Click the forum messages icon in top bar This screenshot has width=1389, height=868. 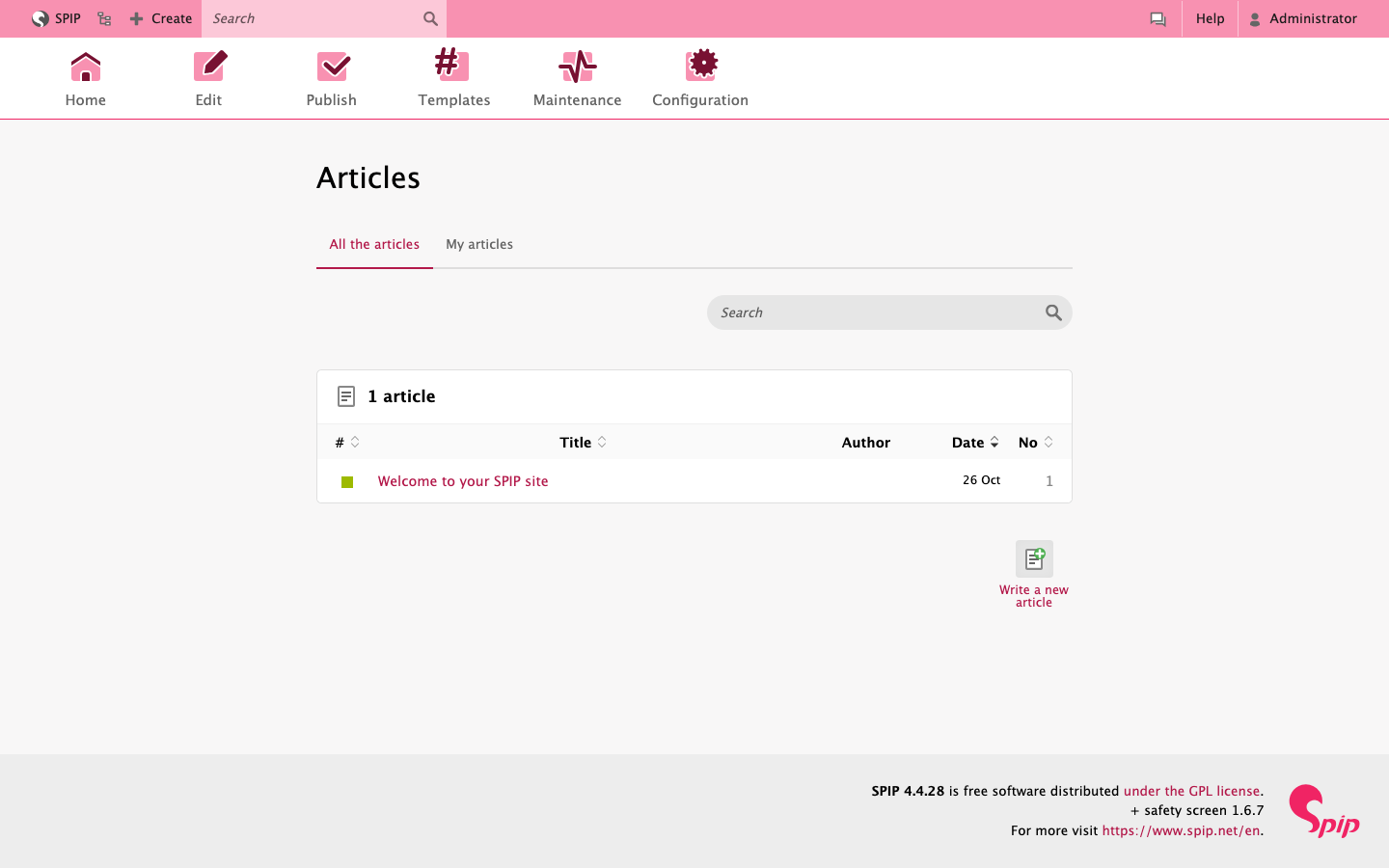1157,18
